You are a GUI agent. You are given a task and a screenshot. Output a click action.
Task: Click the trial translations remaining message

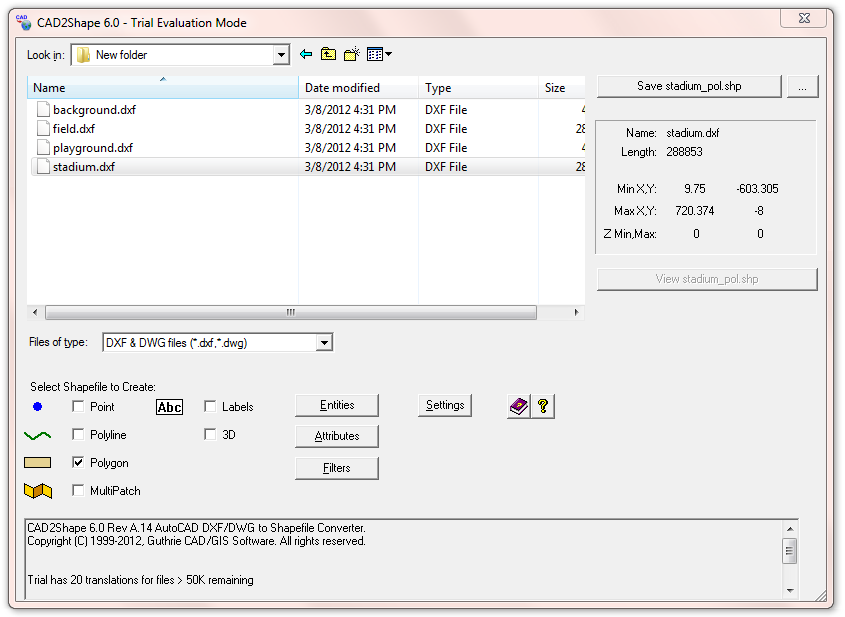[x=140, y=580]
